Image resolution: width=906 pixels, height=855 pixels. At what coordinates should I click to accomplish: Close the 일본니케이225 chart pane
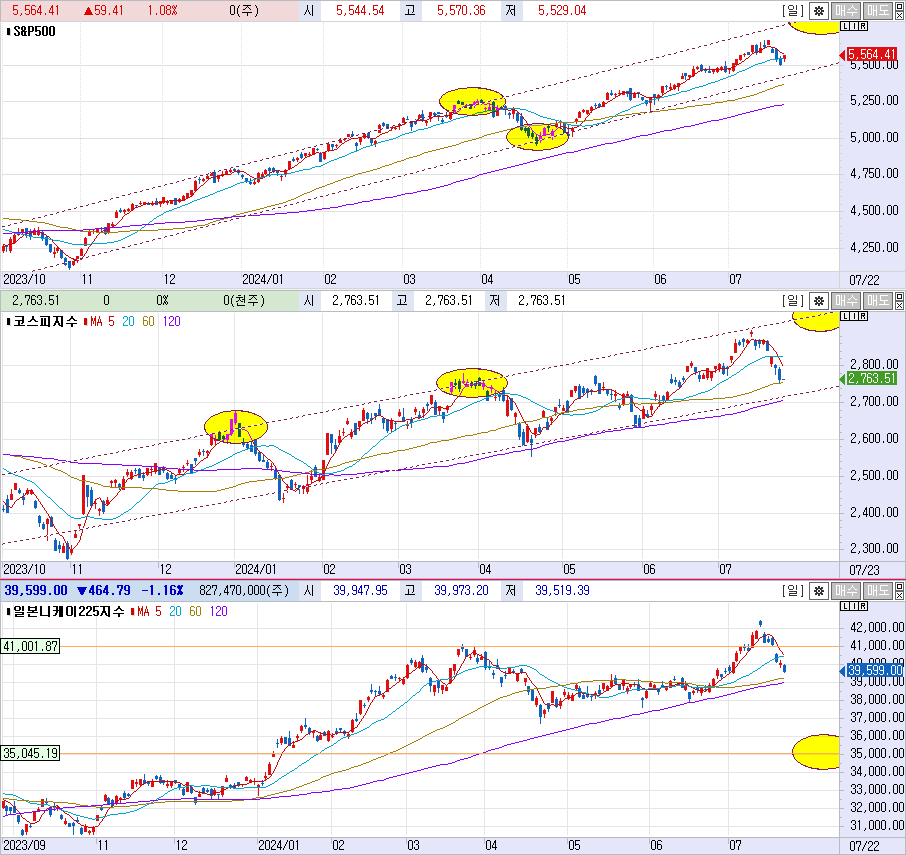899,594
